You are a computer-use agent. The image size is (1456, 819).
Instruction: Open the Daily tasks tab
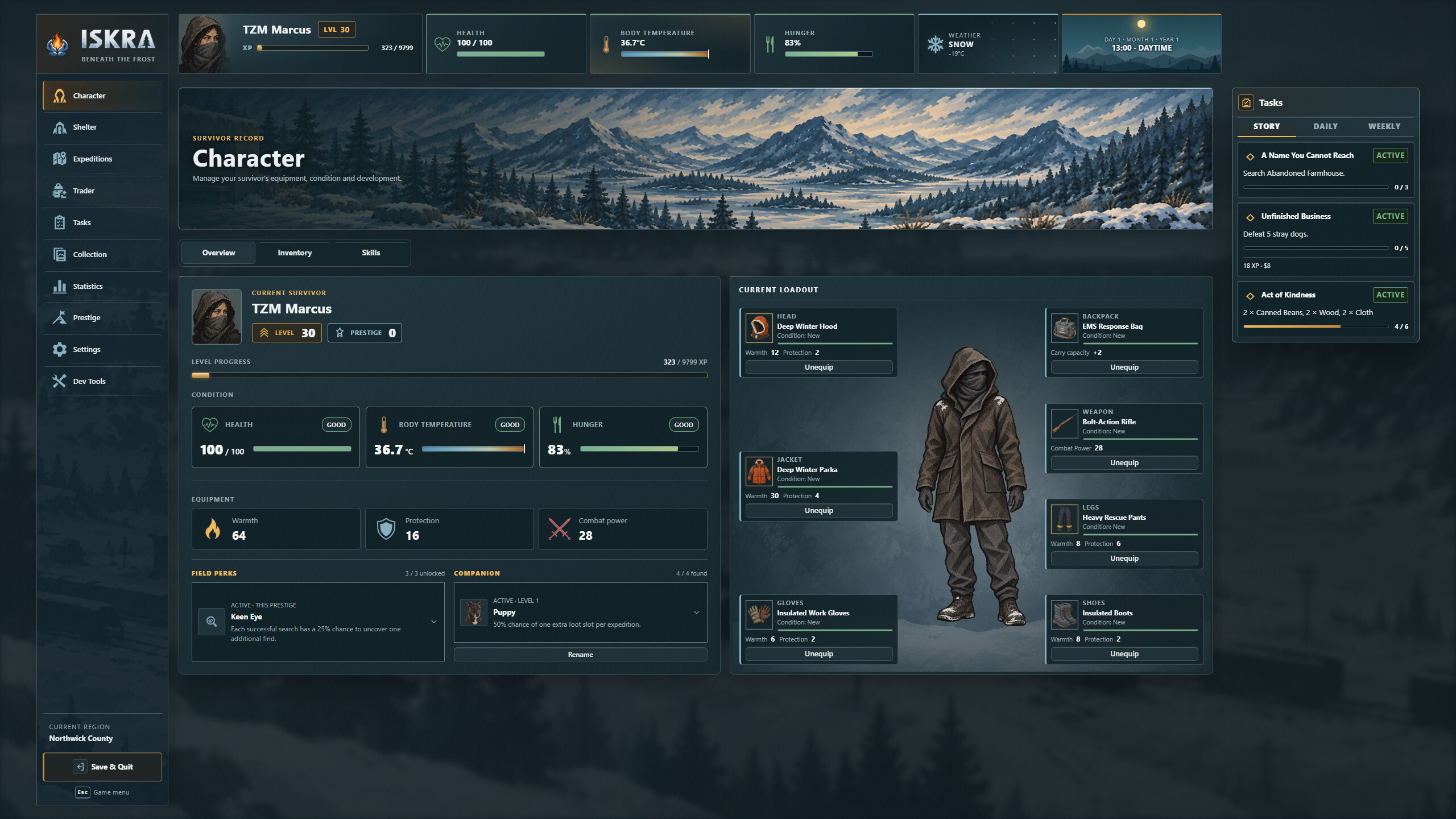click(1325, 126)
